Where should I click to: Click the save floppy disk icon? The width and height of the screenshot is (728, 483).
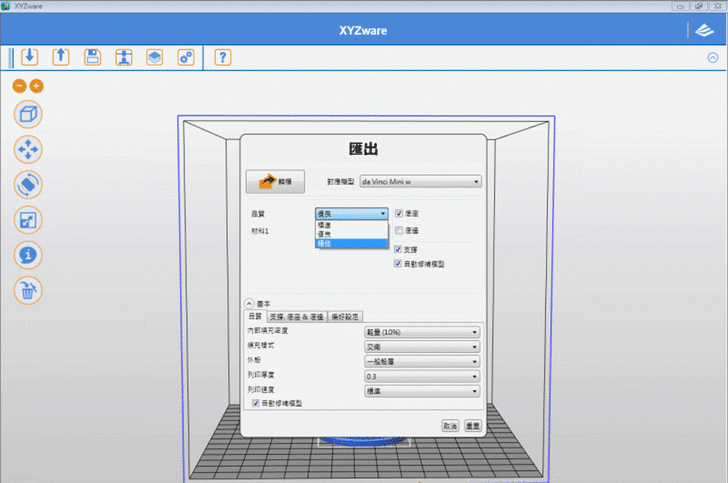92,57
